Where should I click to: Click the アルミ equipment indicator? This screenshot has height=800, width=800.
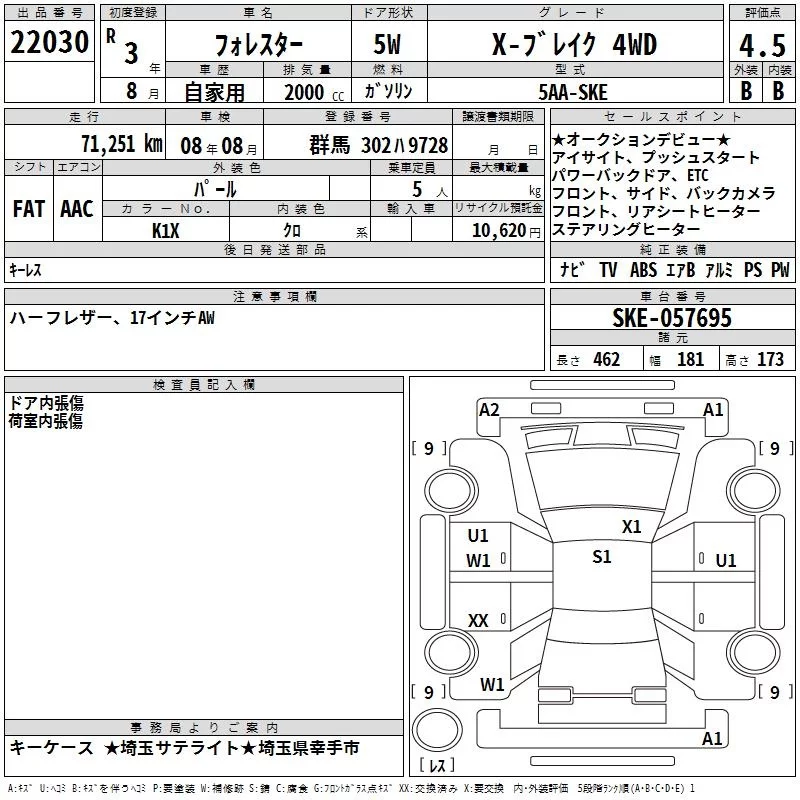[x=718, y=270]
